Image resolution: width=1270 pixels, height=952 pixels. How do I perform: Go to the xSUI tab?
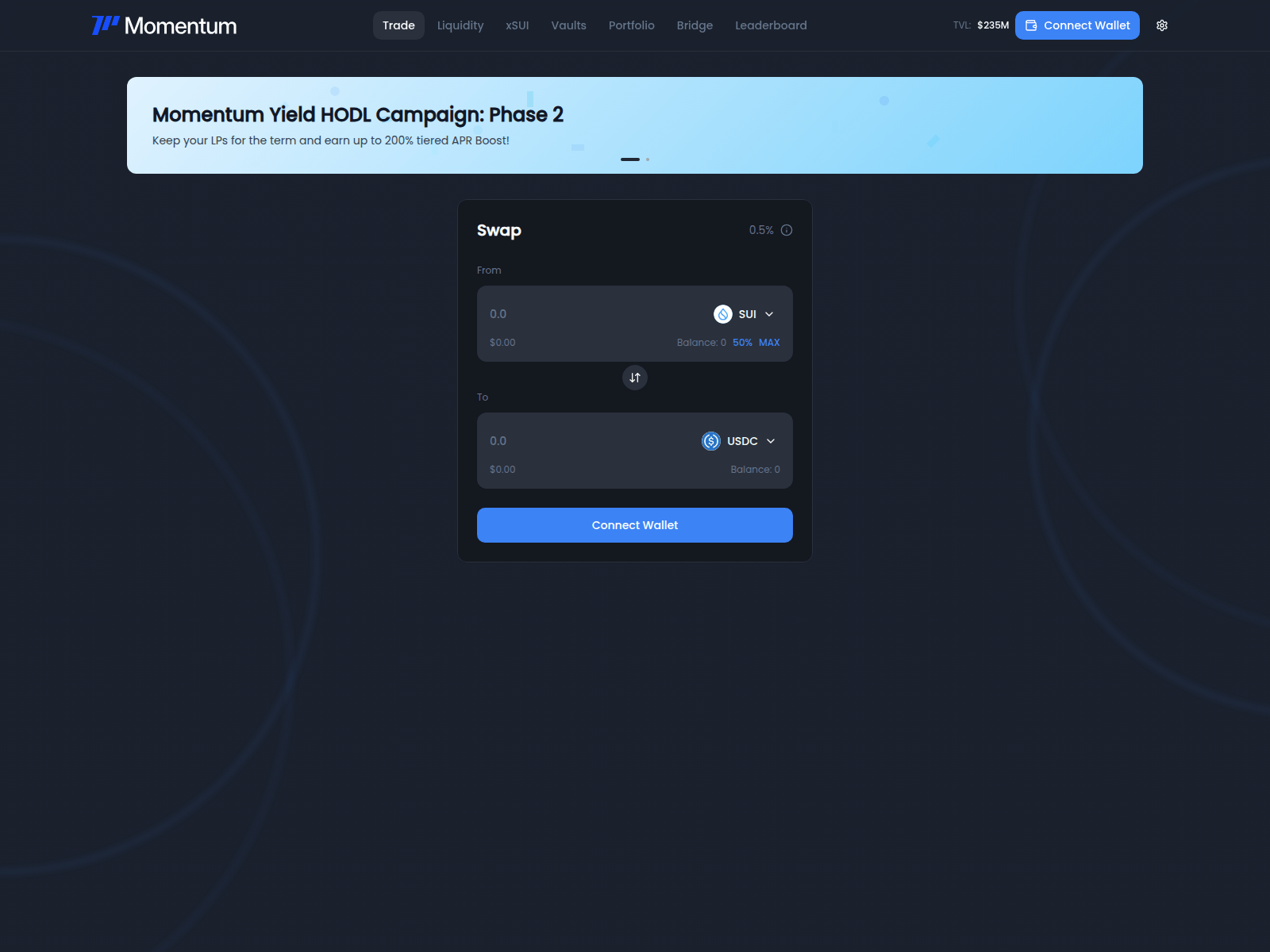tap(518, 25)
